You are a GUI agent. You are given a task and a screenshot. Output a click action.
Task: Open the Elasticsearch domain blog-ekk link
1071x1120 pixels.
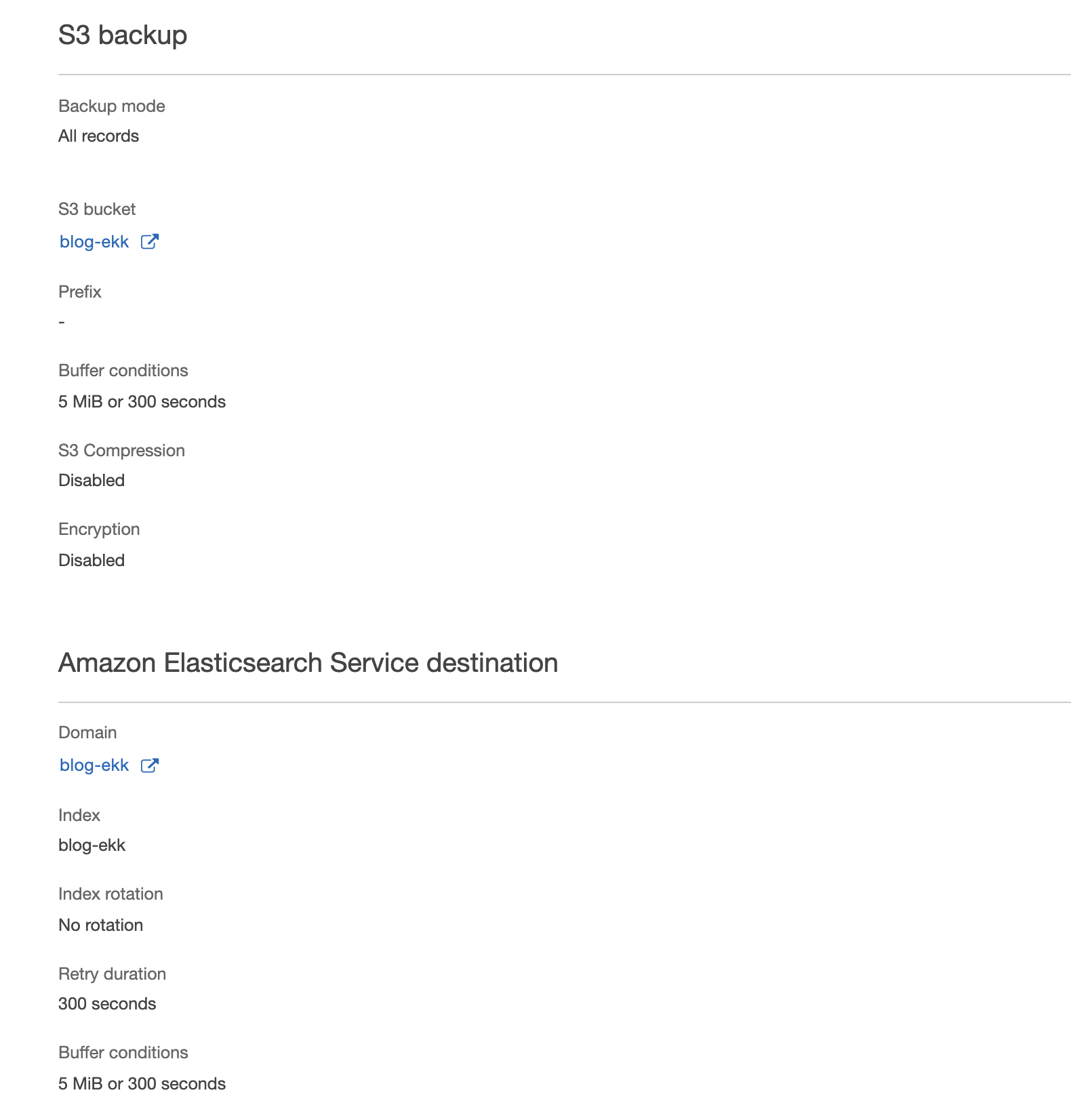click(x=94, y=765)
